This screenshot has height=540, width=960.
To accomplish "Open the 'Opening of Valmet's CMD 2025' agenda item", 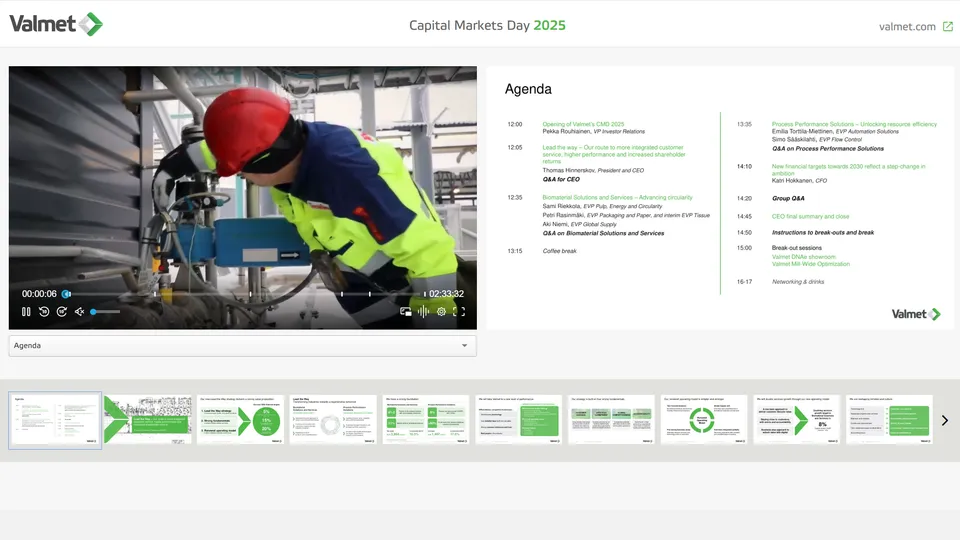I will click(583, 124).
